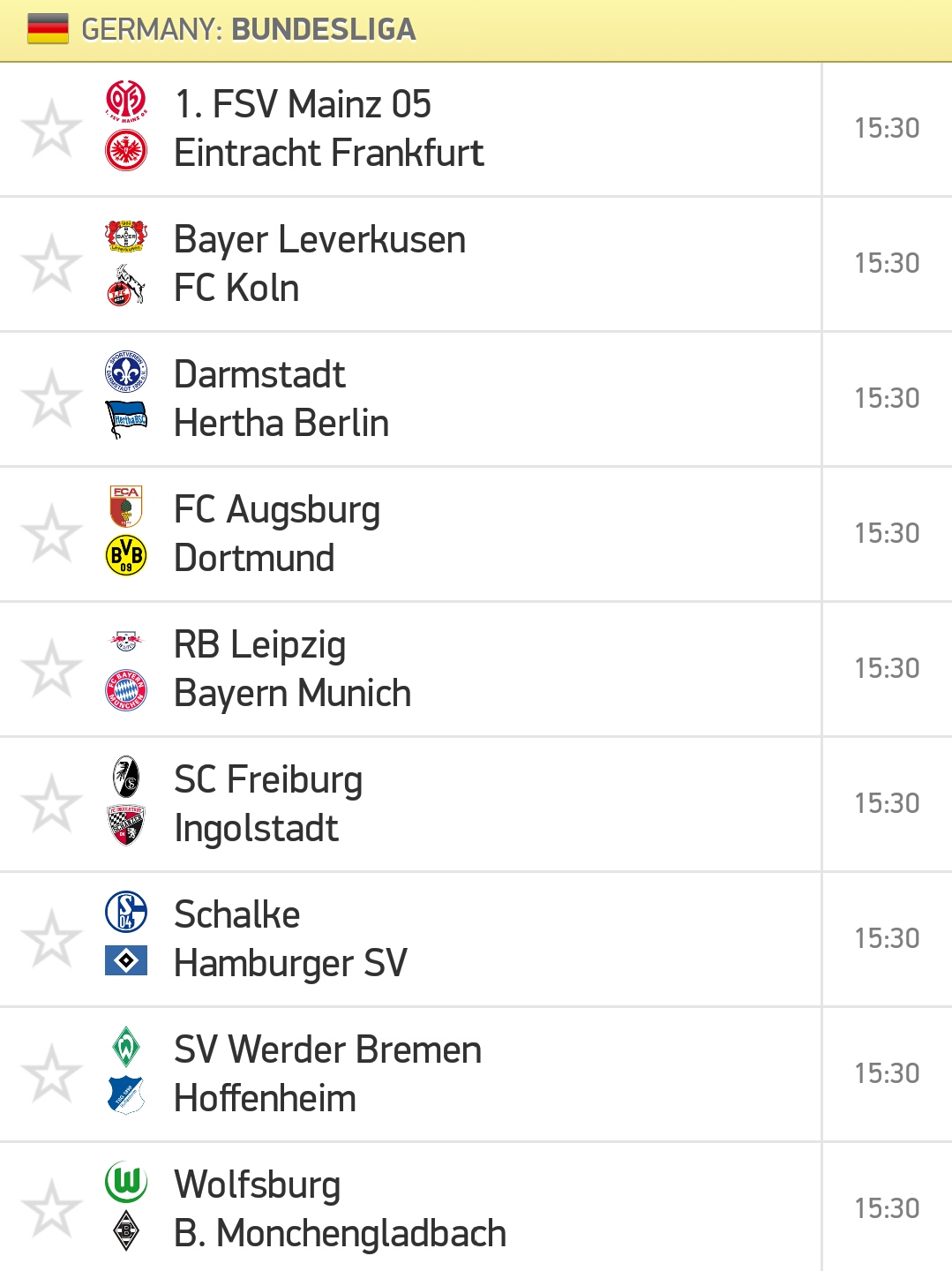This screenshot has height=1271, width=952.
Task: Click the Borussia Dortmund BVB logo
Action: (x=126, y=555)
